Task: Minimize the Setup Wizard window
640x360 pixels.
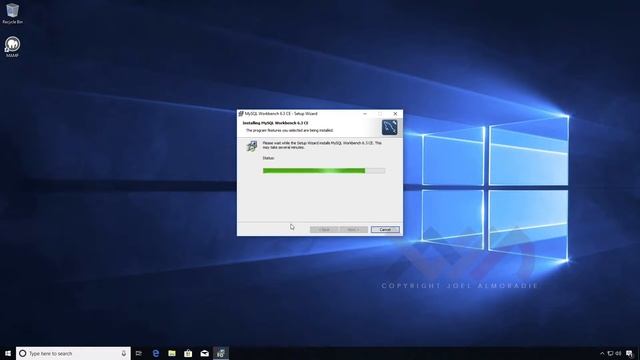Action: (x=365, y=113)
